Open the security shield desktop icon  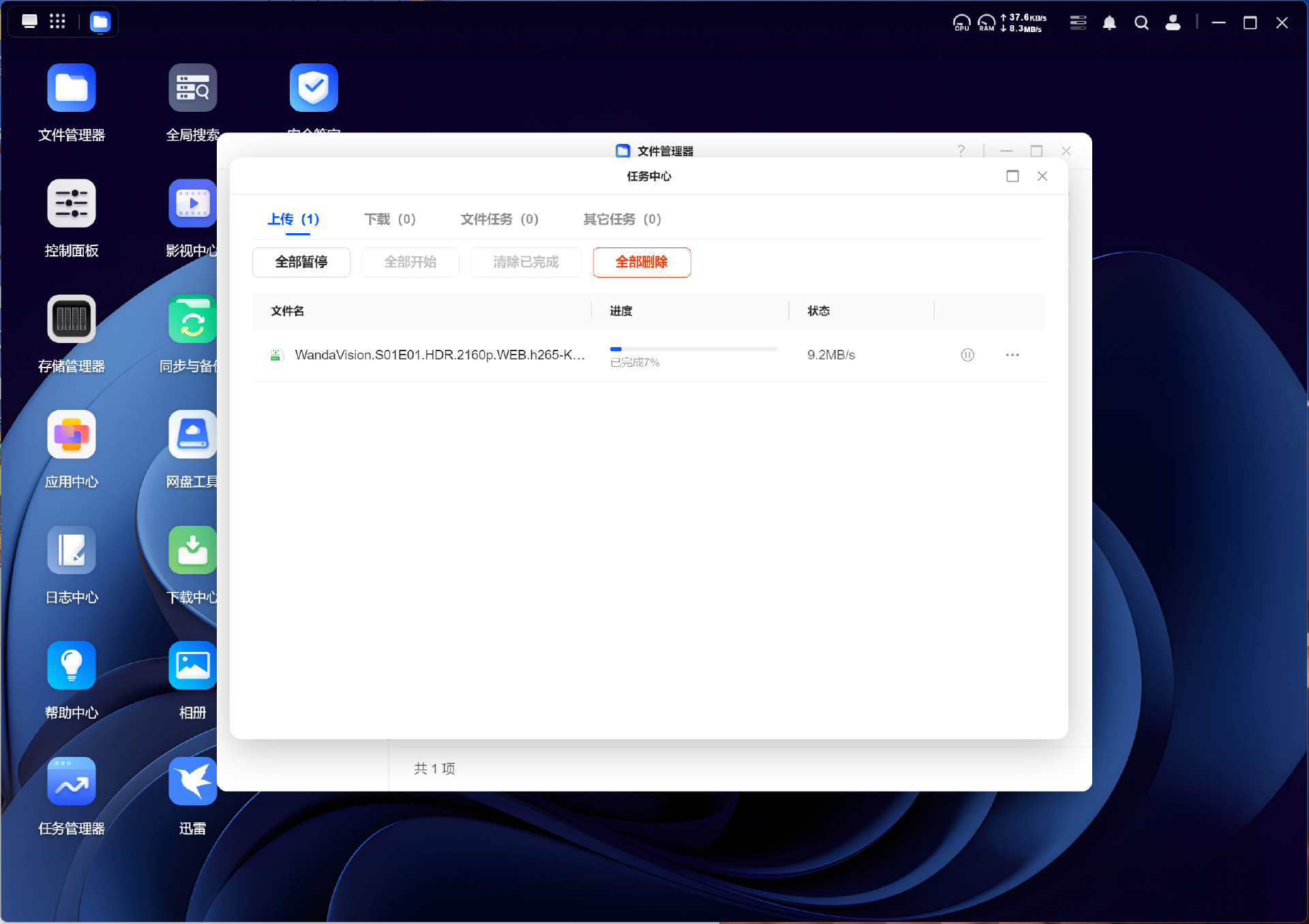click(314, 88)
